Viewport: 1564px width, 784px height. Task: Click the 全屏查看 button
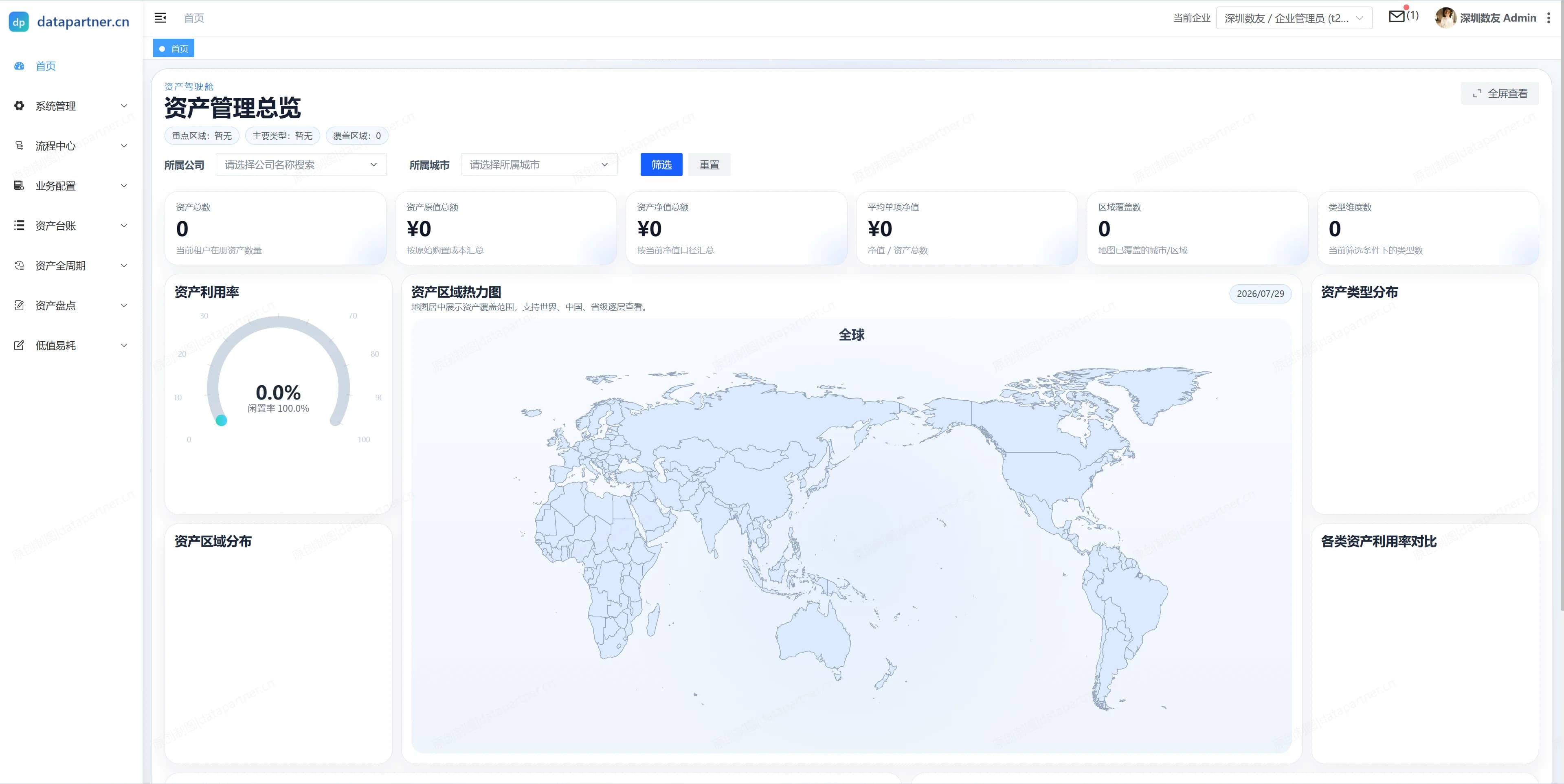coord(1500,94)
